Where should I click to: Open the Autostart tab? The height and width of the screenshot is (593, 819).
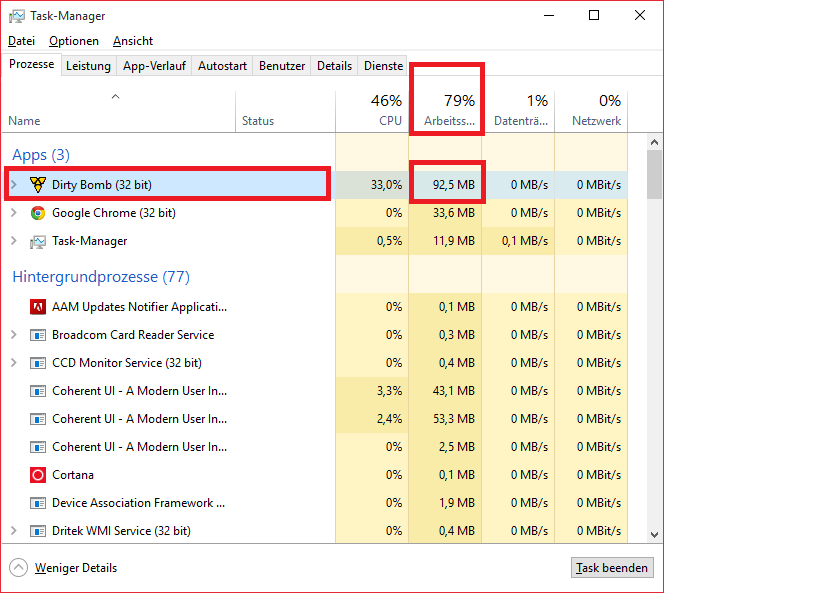click(222, 66)
